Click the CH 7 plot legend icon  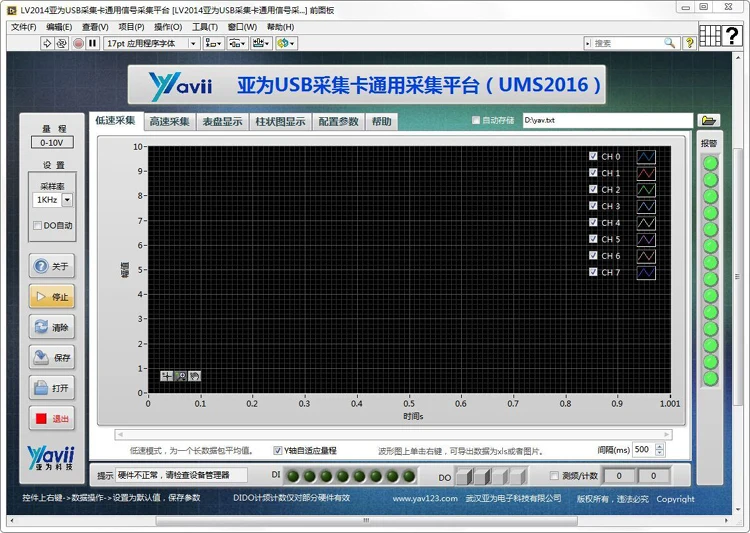click(x=646, y=273)
